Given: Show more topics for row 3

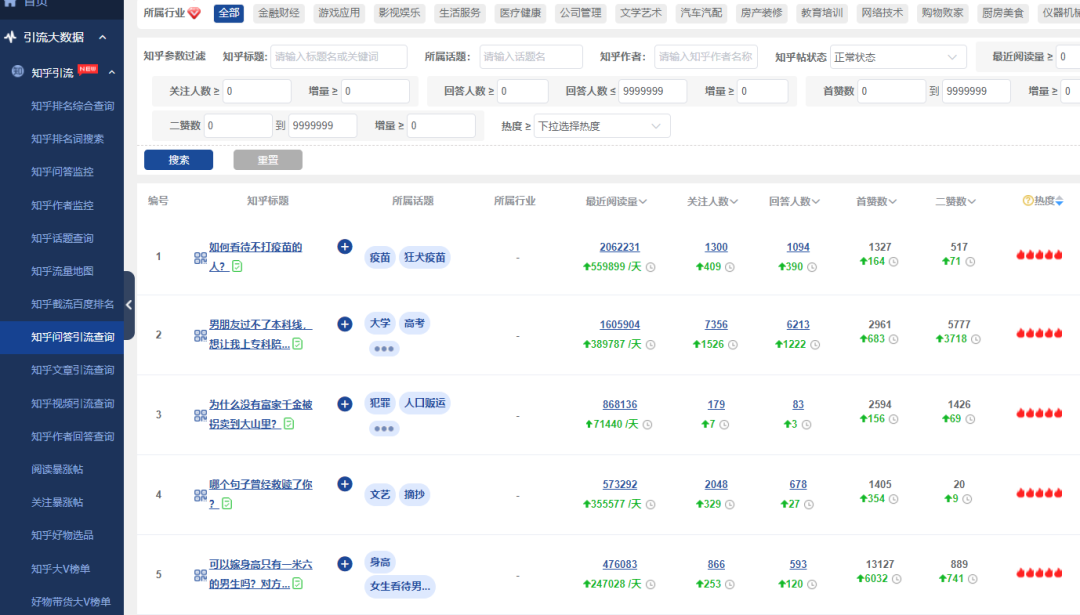Looking at the screenshot, I should tap(384, 428).
